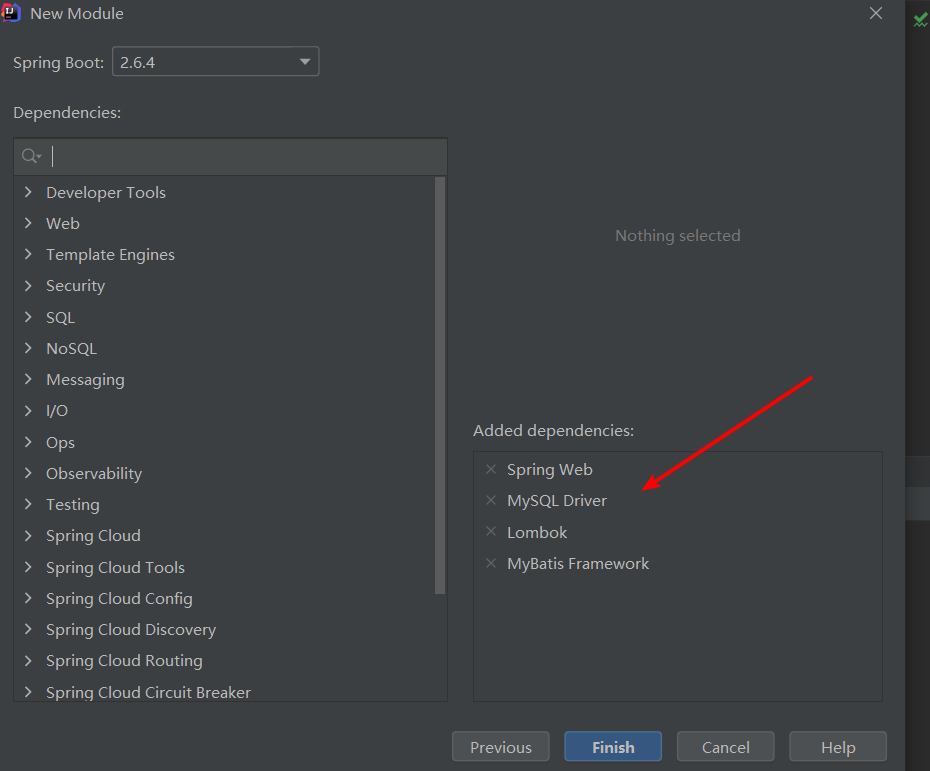Select the Testing tree item
Screen dimensions: 930x771
pyautogui.click(x=73, y=505)
